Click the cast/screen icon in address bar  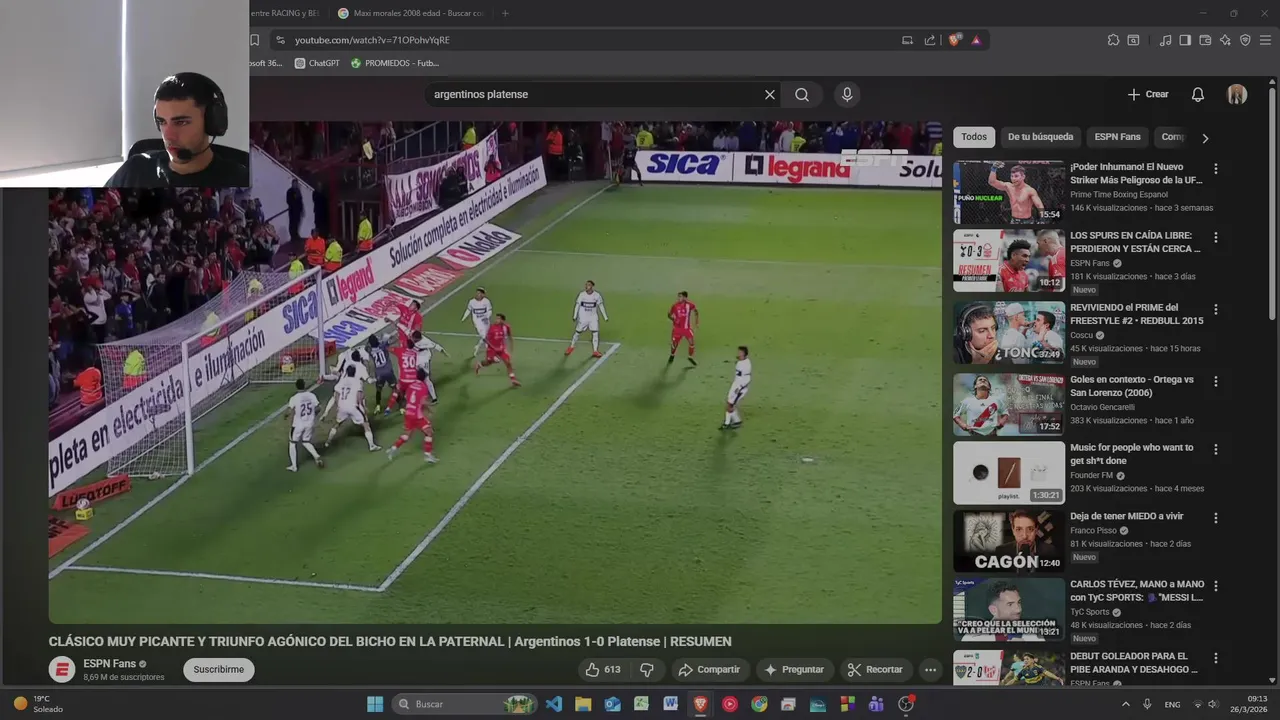tap(907, 40)
